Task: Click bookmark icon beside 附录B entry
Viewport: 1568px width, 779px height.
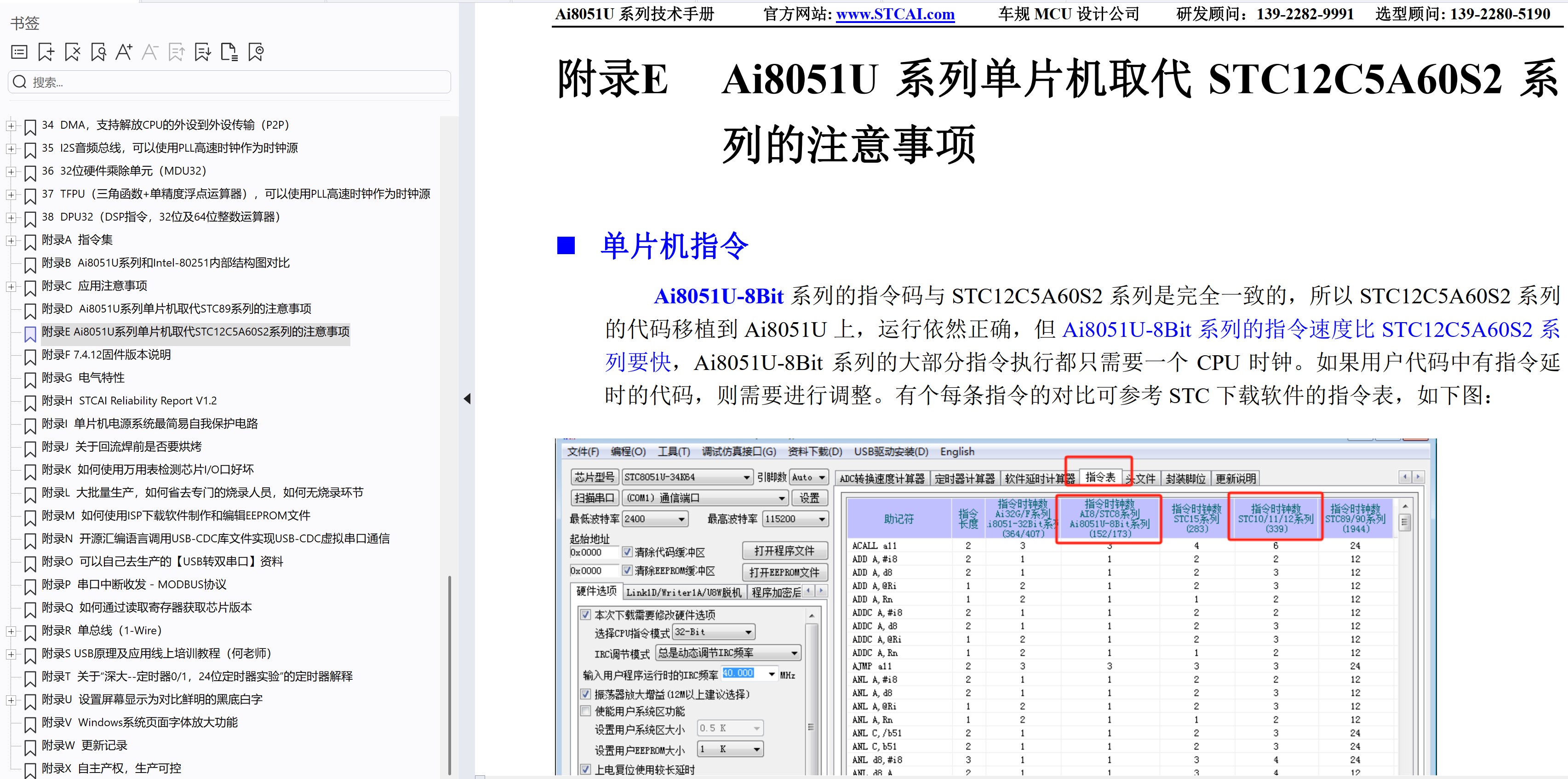Action: 30,265
